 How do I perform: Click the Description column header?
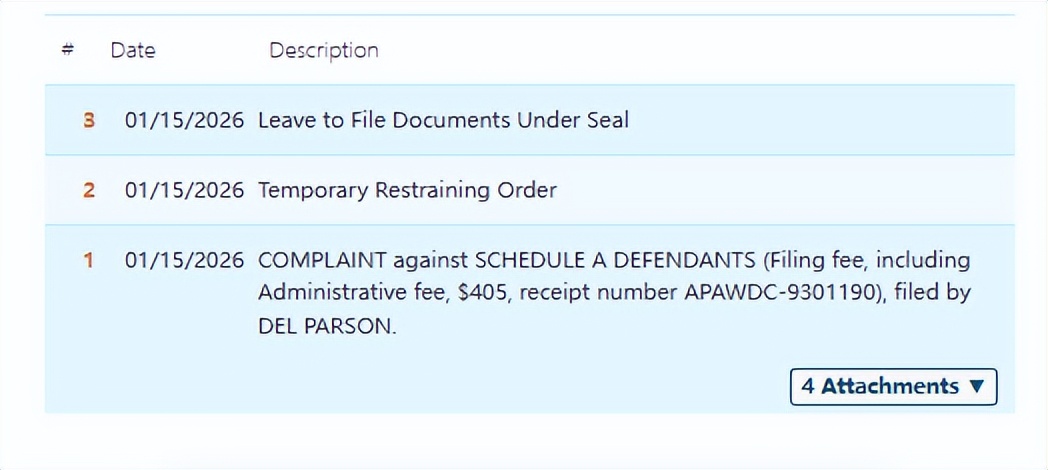(x=323, y=50)
